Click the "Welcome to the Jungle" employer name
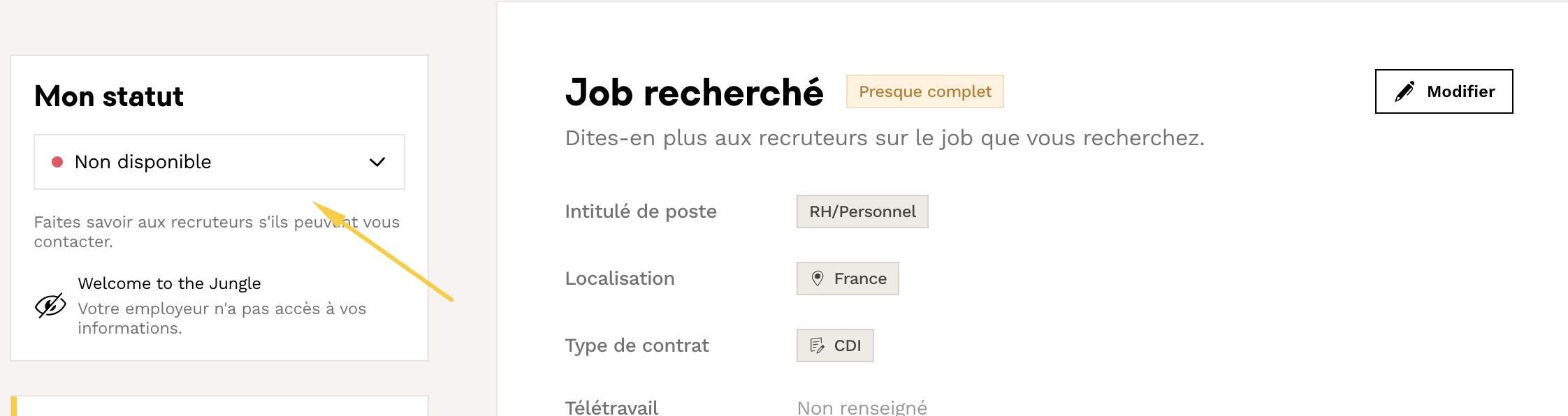1568x416 pixels. (x=169, y=283)
